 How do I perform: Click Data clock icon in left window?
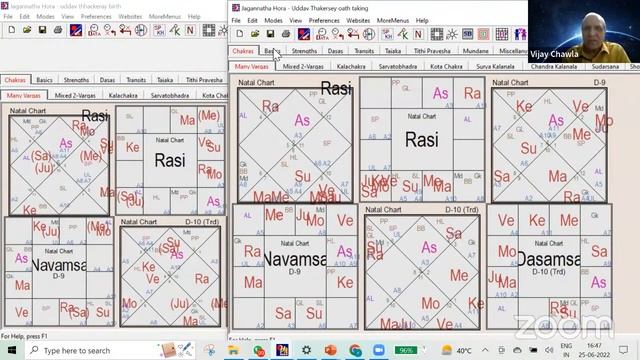(x=94, y=30)
